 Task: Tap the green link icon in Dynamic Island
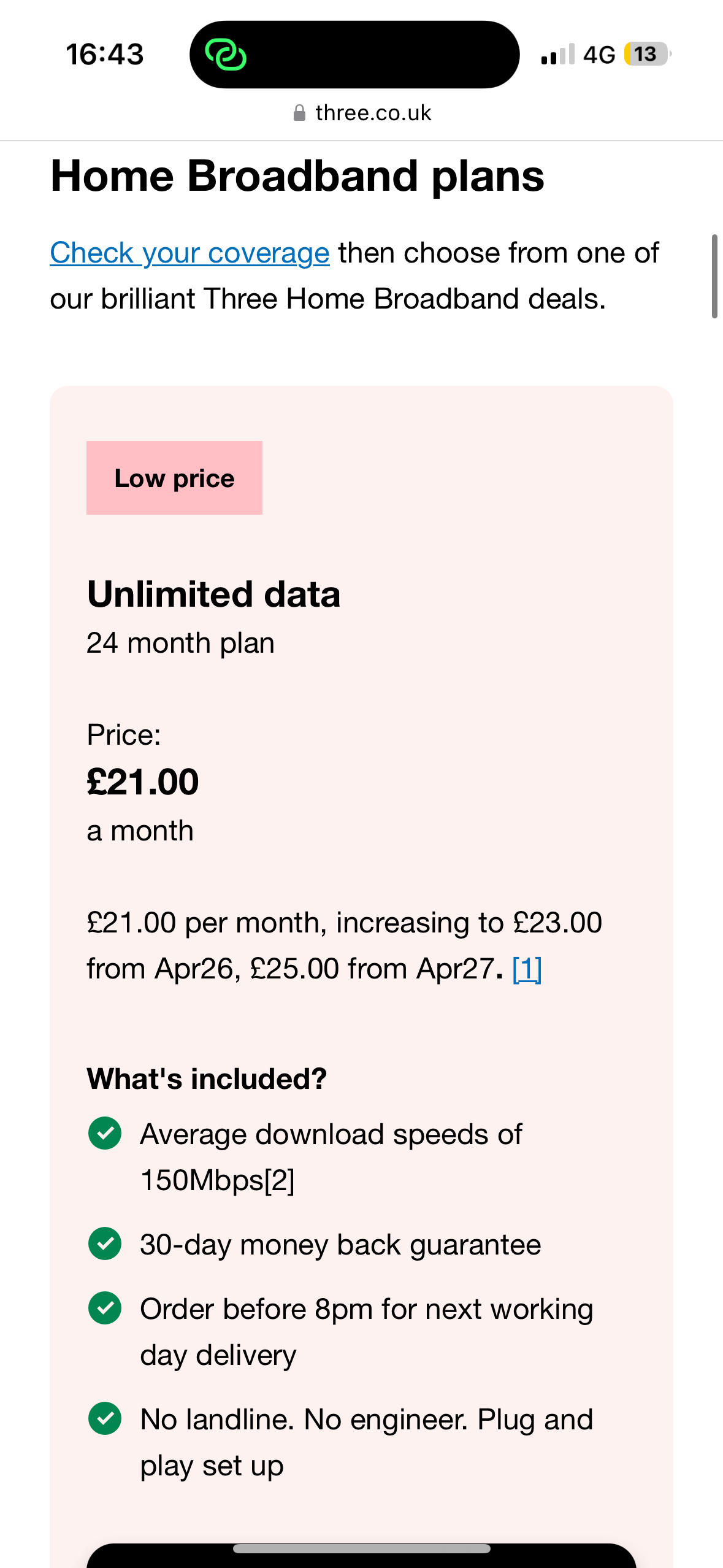tap(226, 55)
